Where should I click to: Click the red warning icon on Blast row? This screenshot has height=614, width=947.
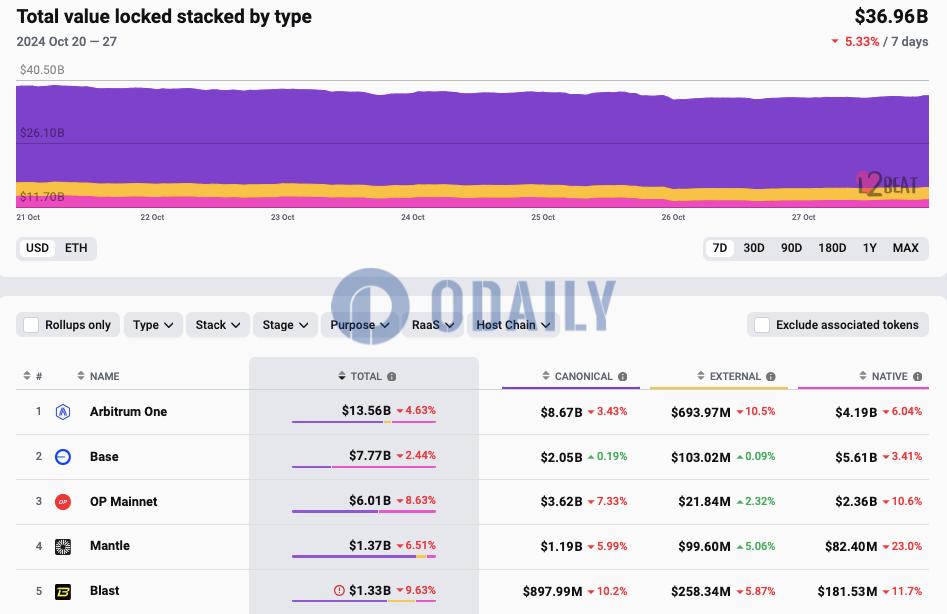pos(339,590)
